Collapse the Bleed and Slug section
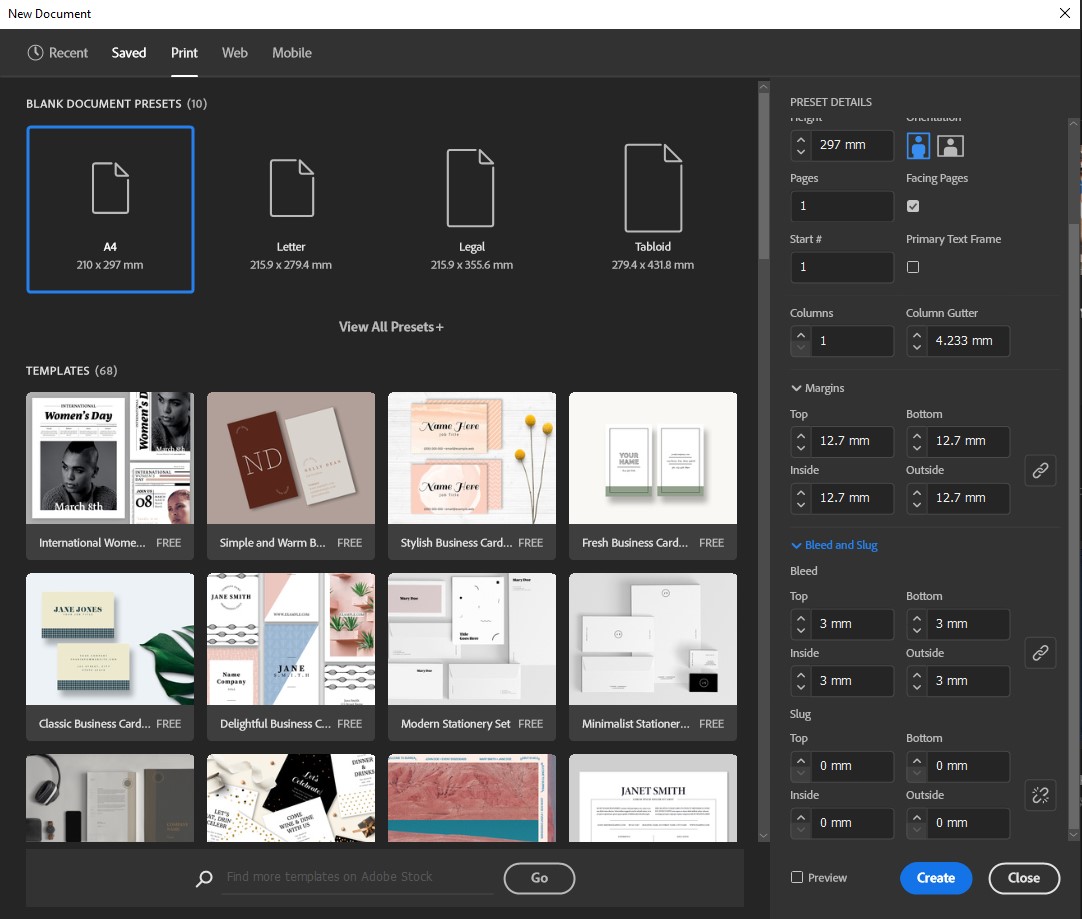Image resolution: width=1082 pixels, height=919 pixels. pos(795,545)
